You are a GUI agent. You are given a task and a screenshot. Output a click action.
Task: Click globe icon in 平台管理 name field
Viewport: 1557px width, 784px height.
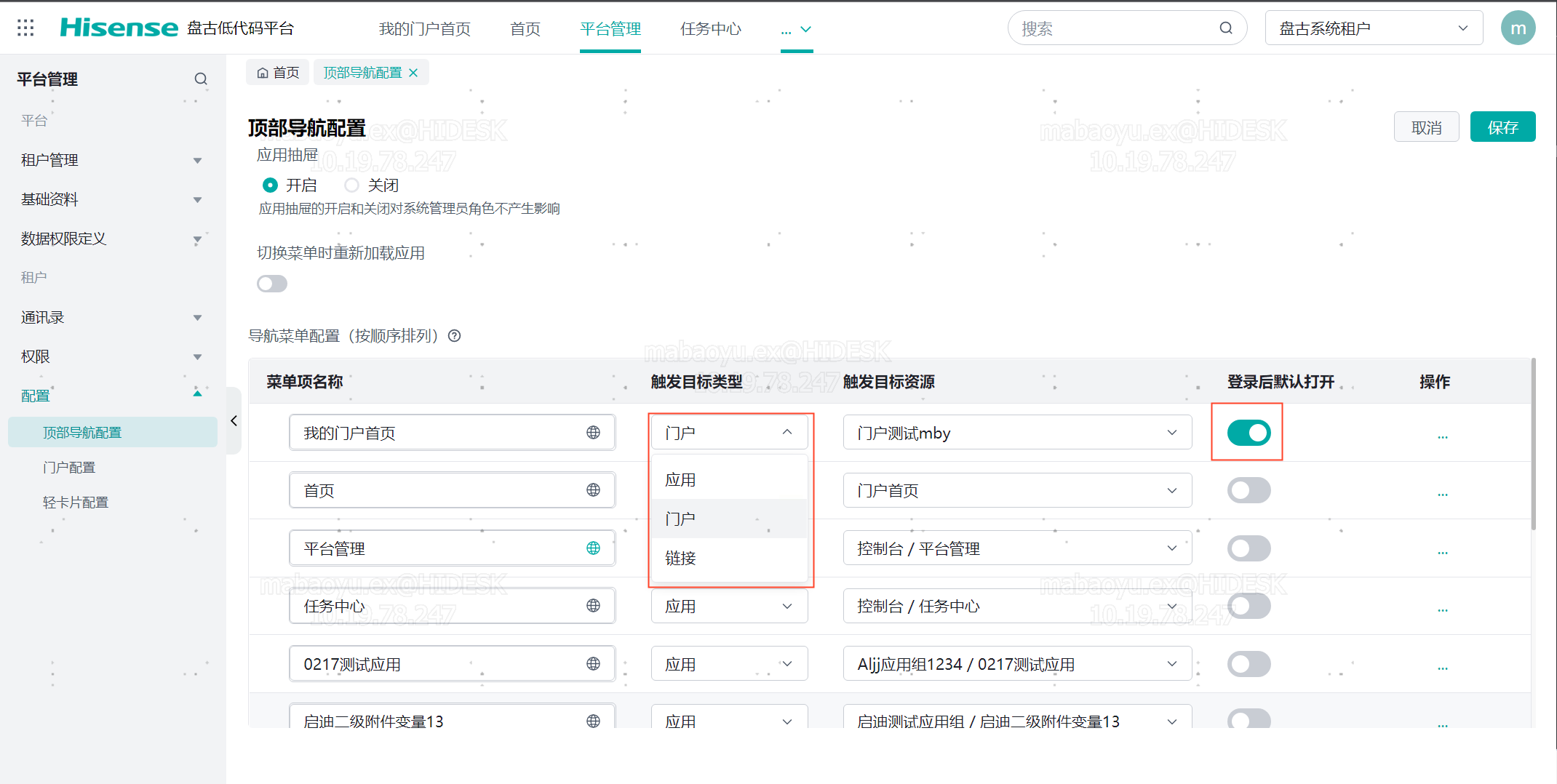(593, 548)
